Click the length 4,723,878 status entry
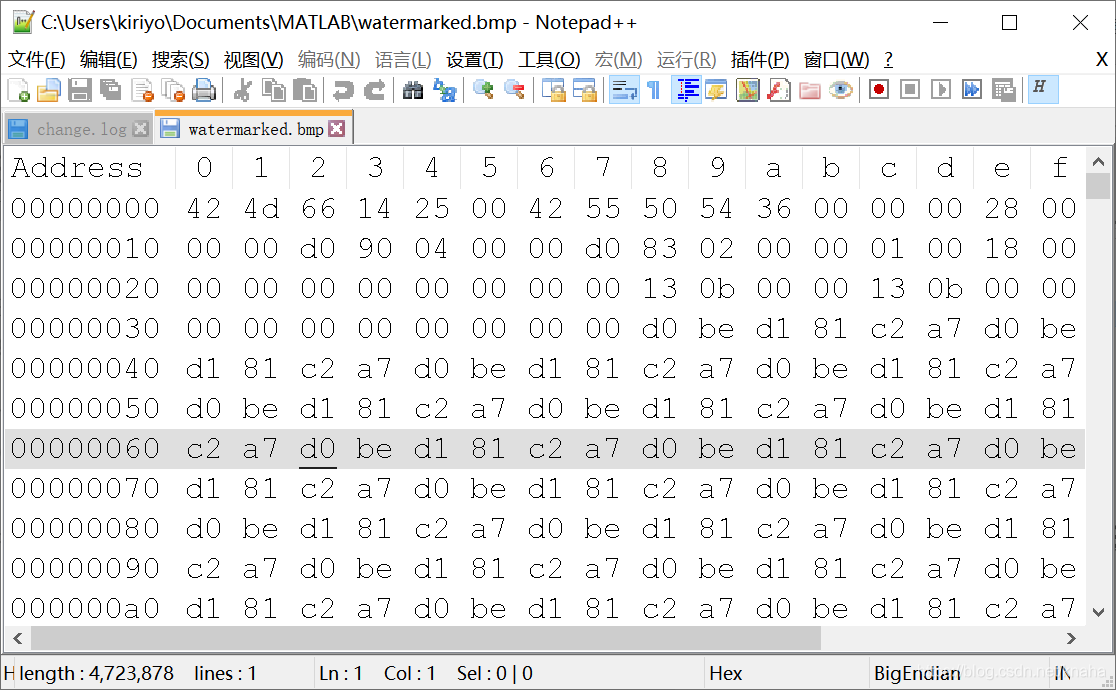 click(96, 674)
